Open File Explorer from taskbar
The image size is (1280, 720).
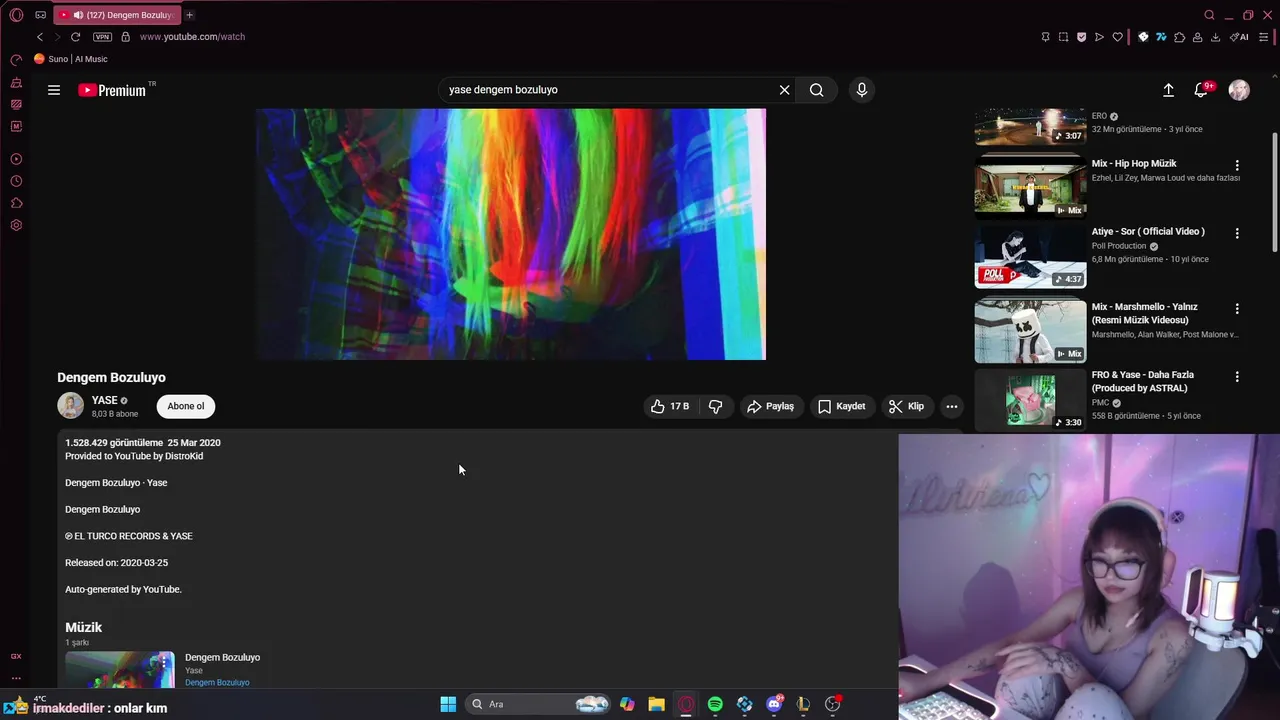coord(656,704)
